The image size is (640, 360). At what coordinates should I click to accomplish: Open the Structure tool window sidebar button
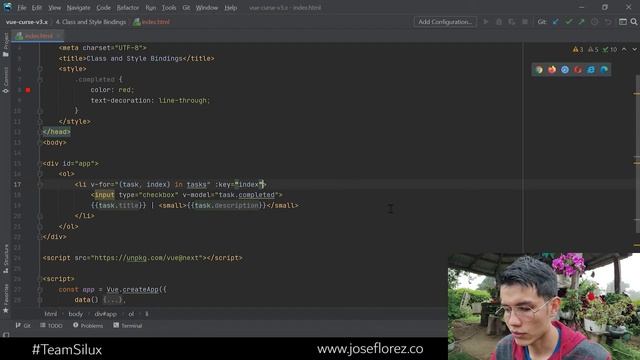coord(6,259)
